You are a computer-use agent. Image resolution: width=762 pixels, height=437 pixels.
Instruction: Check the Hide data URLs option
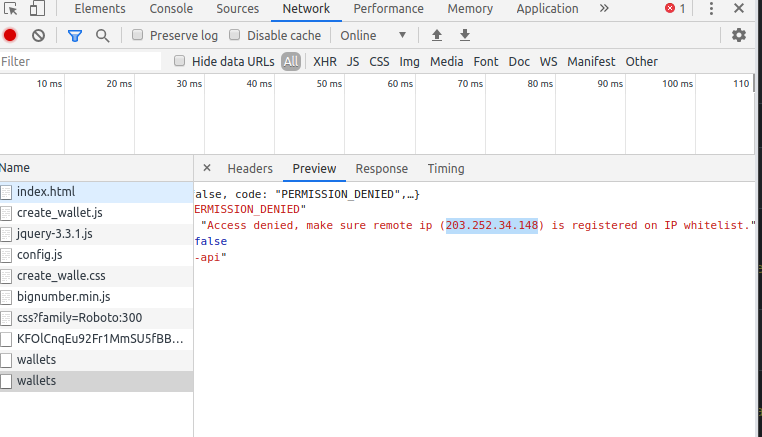(180, 61)
